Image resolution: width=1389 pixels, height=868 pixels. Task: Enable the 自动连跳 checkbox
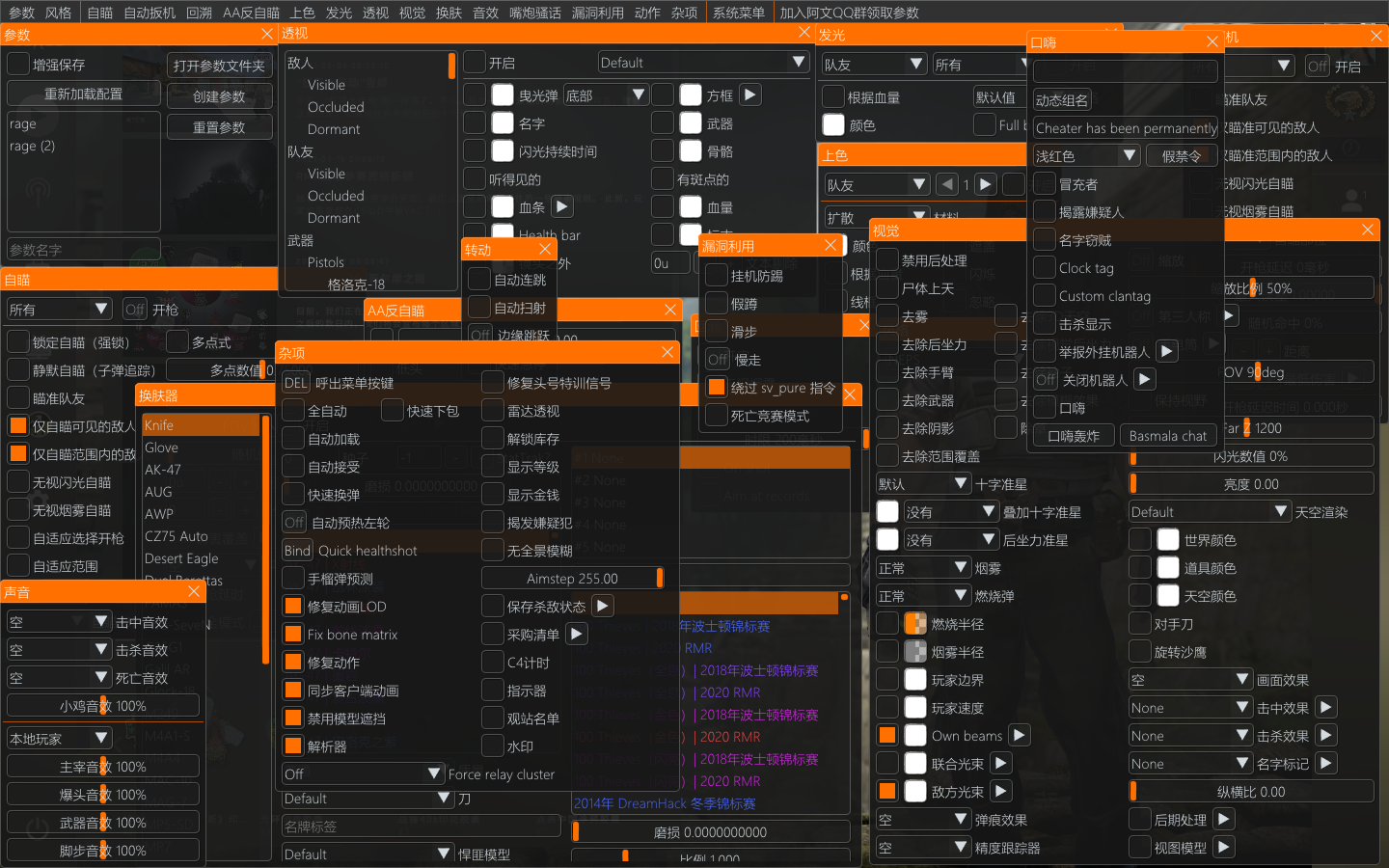tap(479, 280)
